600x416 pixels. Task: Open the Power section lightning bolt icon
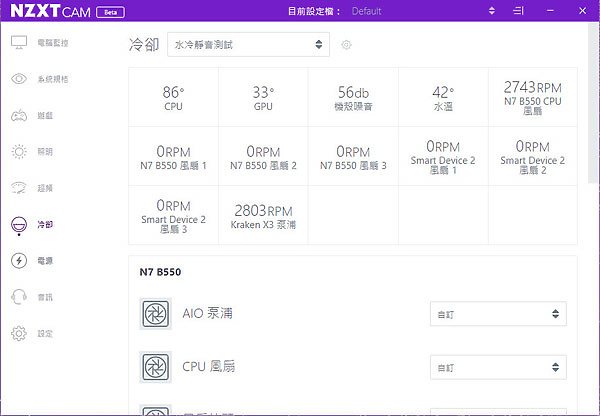pos(19,261)
